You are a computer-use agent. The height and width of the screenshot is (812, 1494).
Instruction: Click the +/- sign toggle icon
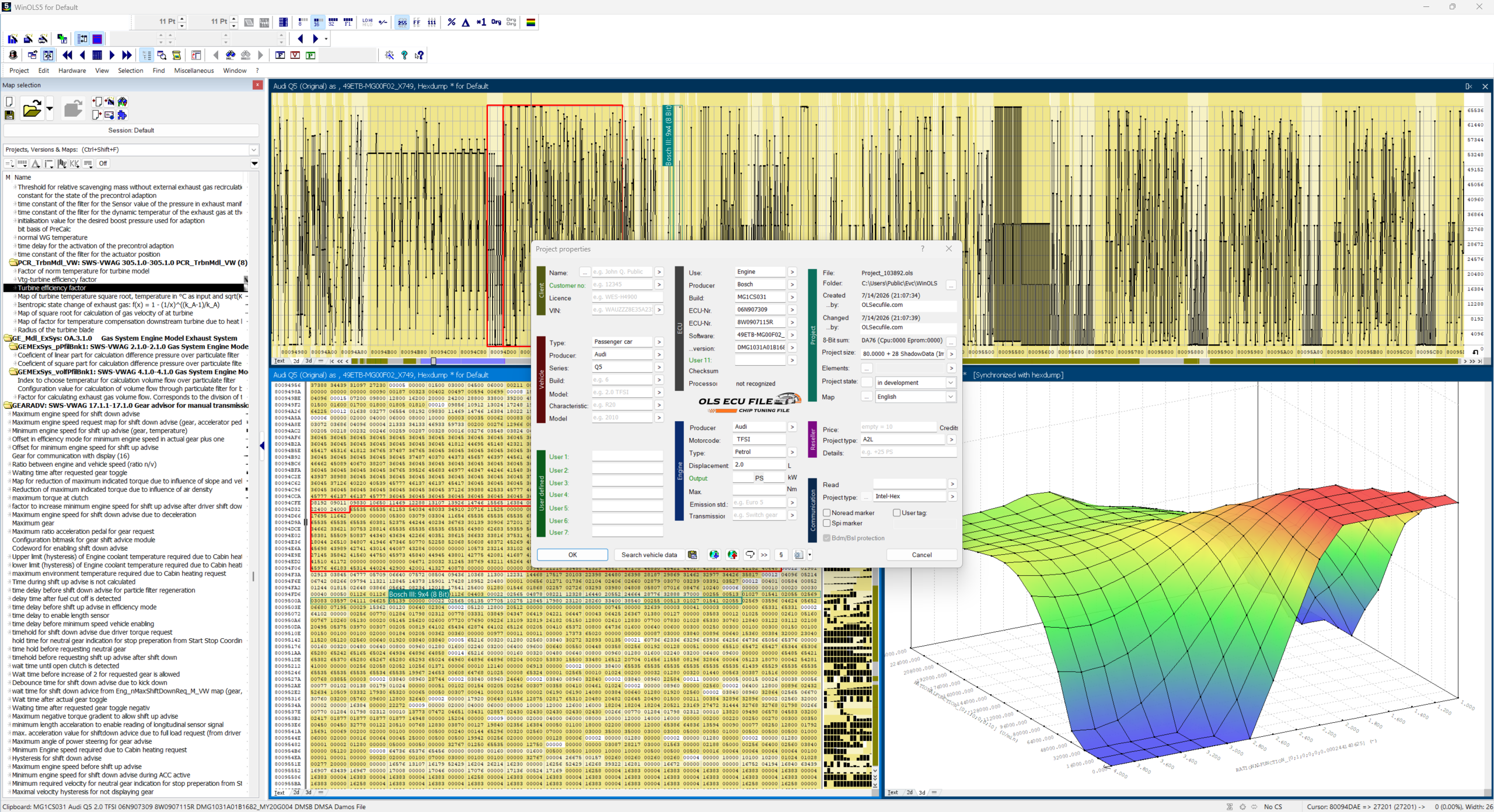click(383, 22)
